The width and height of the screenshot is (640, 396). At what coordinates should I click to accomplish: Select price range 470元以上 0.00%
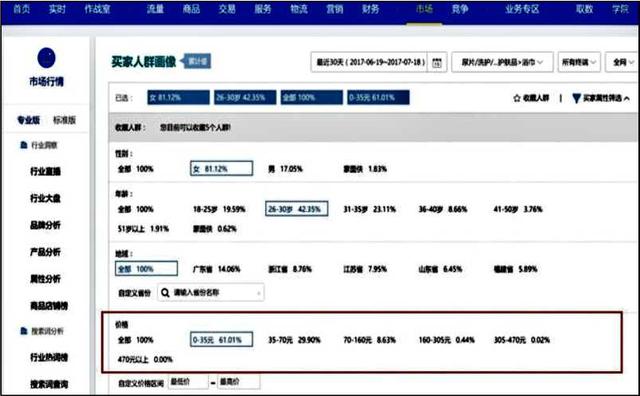coord(145,360)
